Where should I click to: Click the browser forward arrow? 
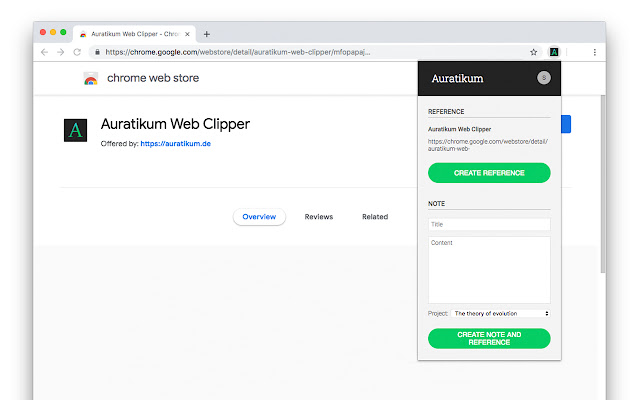pos(61,52)
